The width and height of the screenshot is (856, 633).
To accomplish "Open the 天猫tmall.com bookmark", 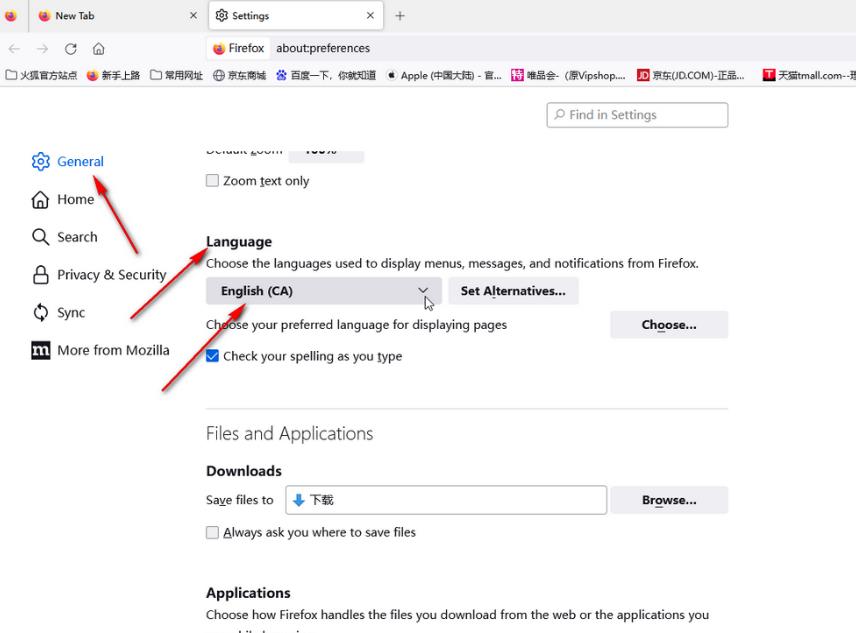I will point(809,75).
